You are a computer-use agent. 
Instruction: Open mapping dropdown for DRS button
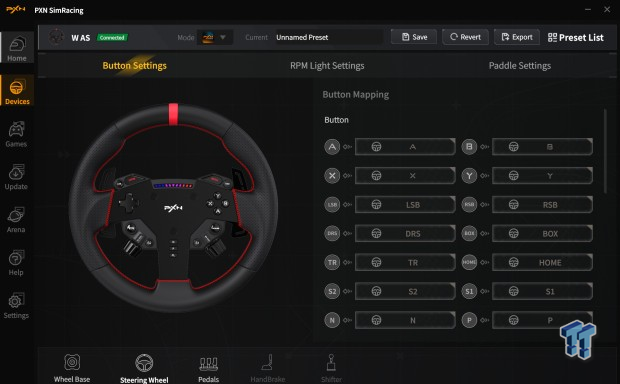coord(405,233)
